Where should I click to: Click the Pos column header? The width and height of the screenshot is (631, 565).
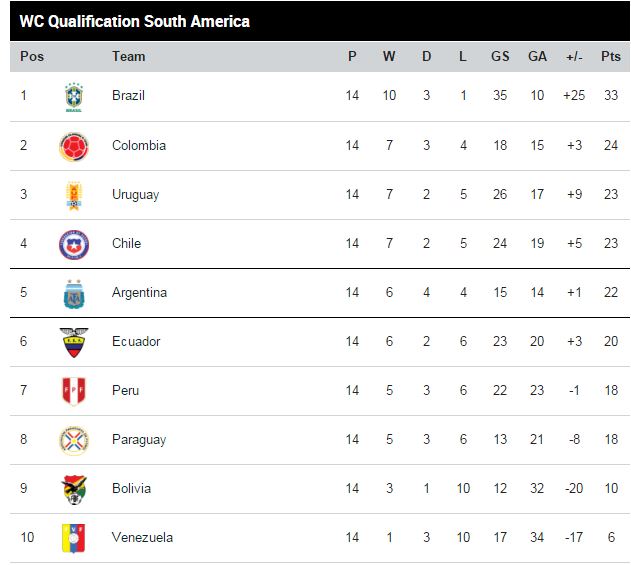coord(32,56)
